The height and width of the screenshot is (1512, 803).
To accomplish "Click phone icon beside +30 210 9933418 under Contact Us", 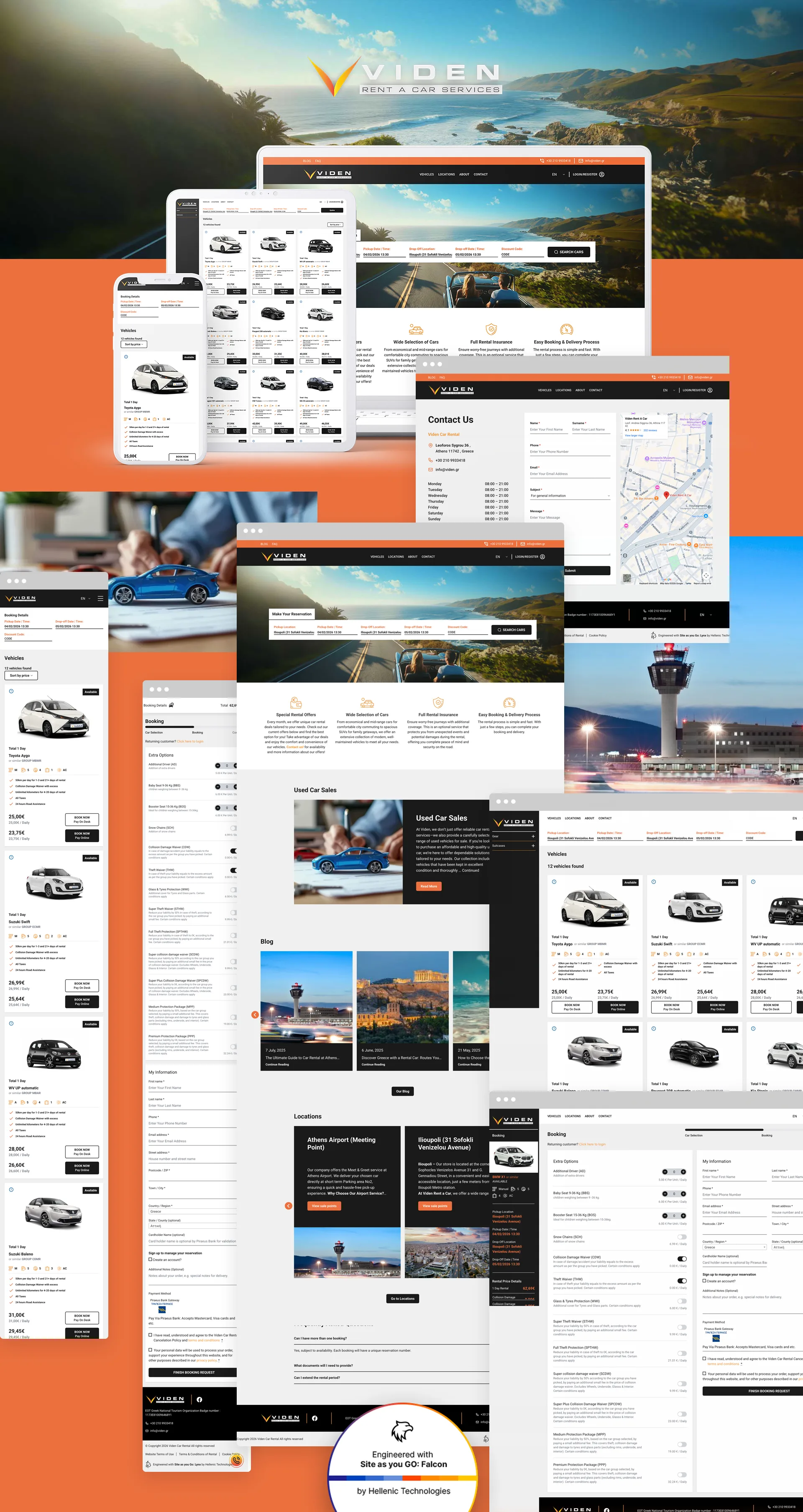I will point(430,460).
